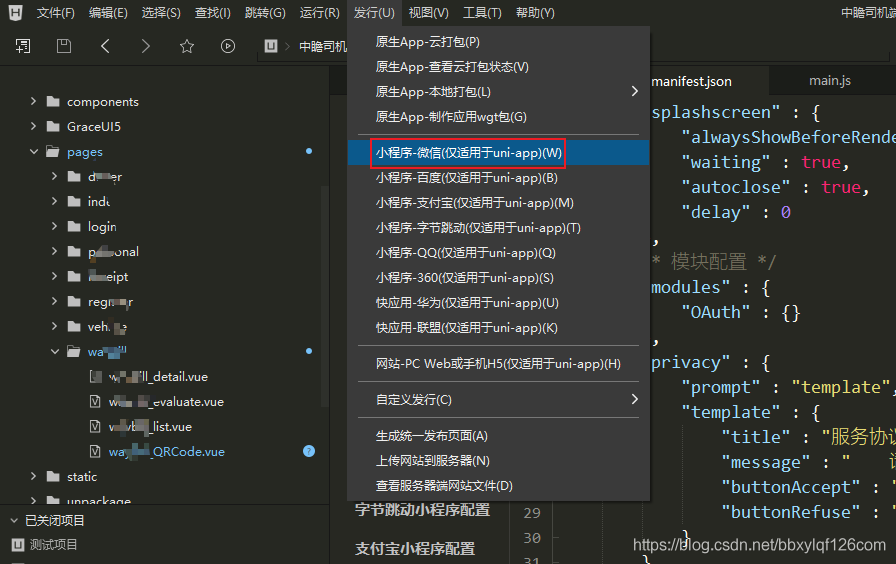Click the GraceUI5 folder icon
This screenshot has width=896, height=564.
pyautogui.click(x=53, y=126)
